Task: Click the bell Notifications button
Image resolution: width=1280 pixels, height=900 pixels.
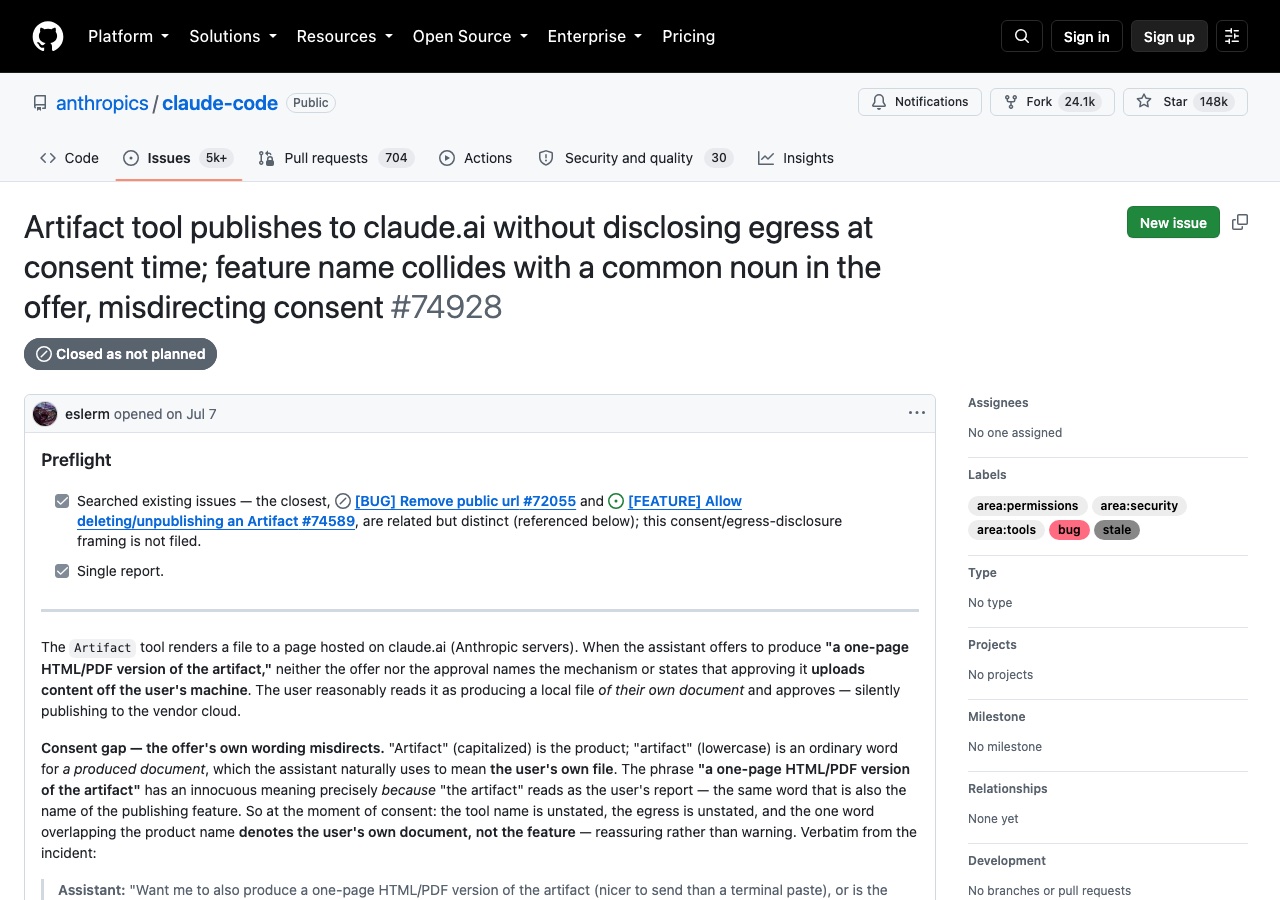Action: pos(920,102)
